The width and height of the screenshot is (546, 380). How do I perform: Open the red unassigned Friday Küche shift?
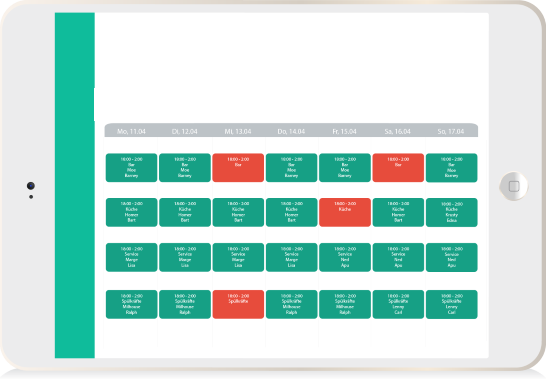click(345, 212)
